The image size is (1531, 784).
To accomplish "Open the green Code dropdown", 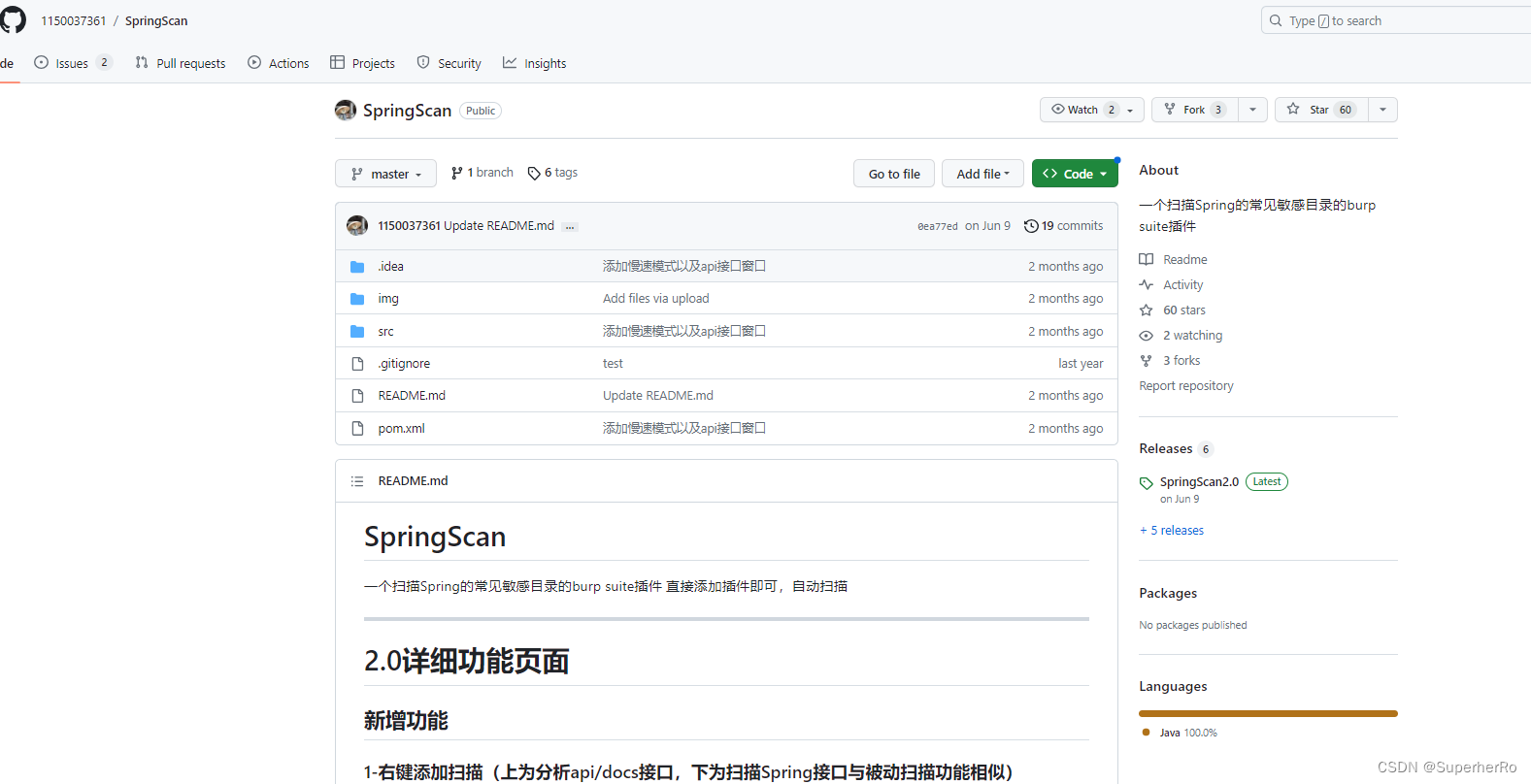I will click(1075, 174).
